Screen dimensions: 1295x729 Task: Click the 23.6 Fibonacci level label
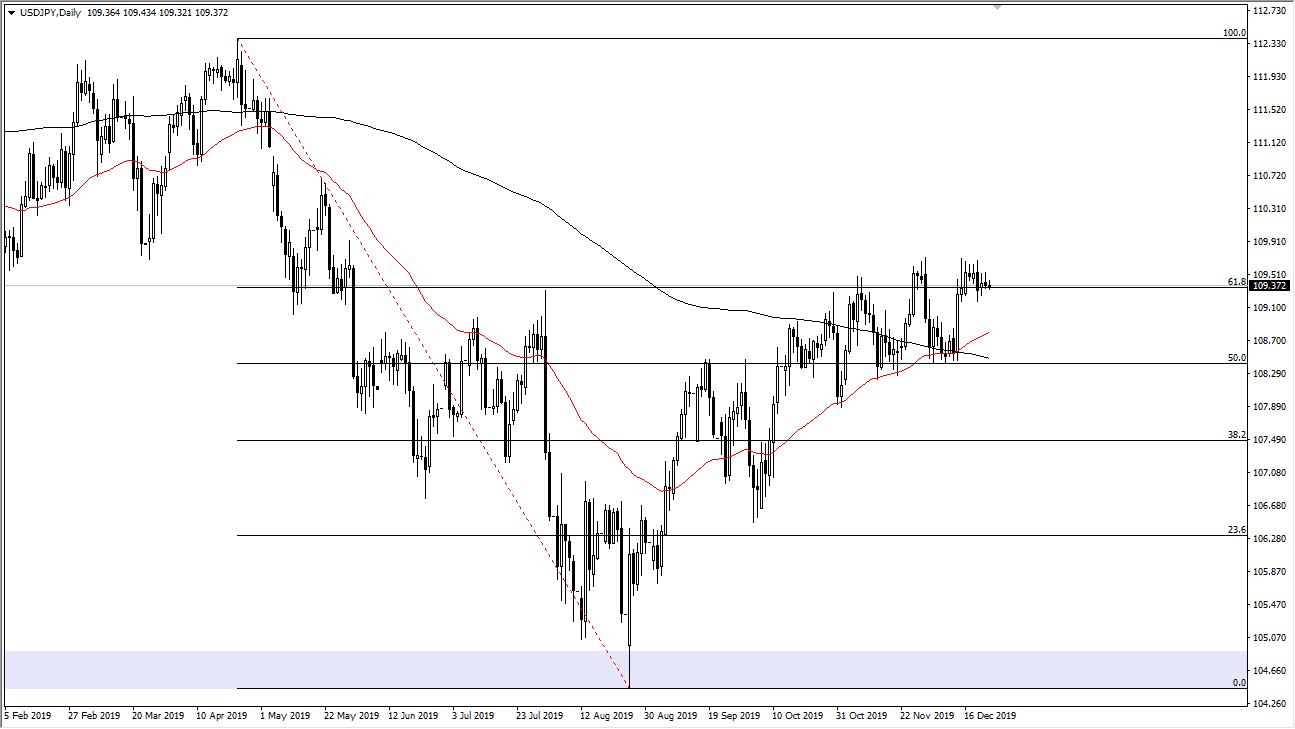(x=1239, y=527)
